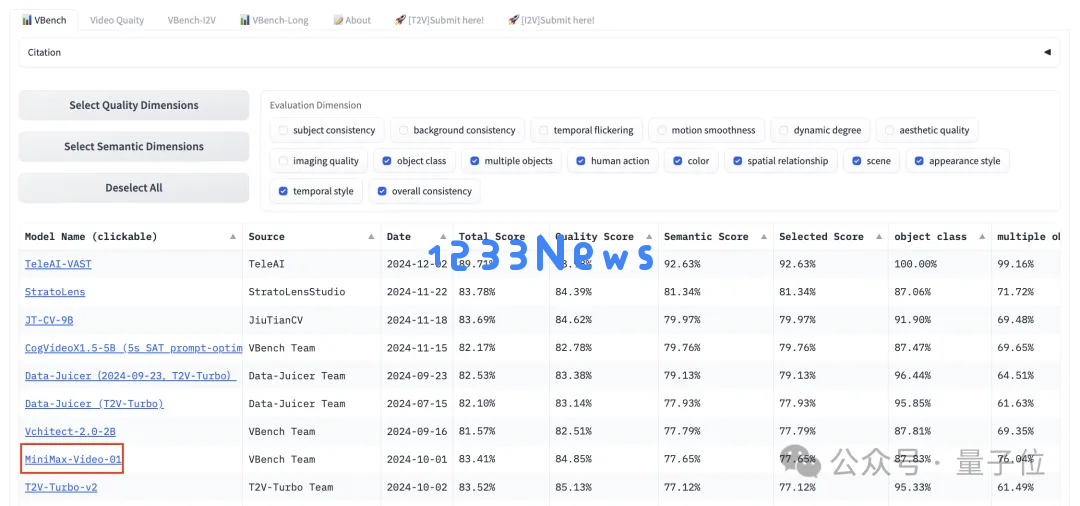
Task: Click the 99.16% multiple objects cell
Action: point(1015,264)
